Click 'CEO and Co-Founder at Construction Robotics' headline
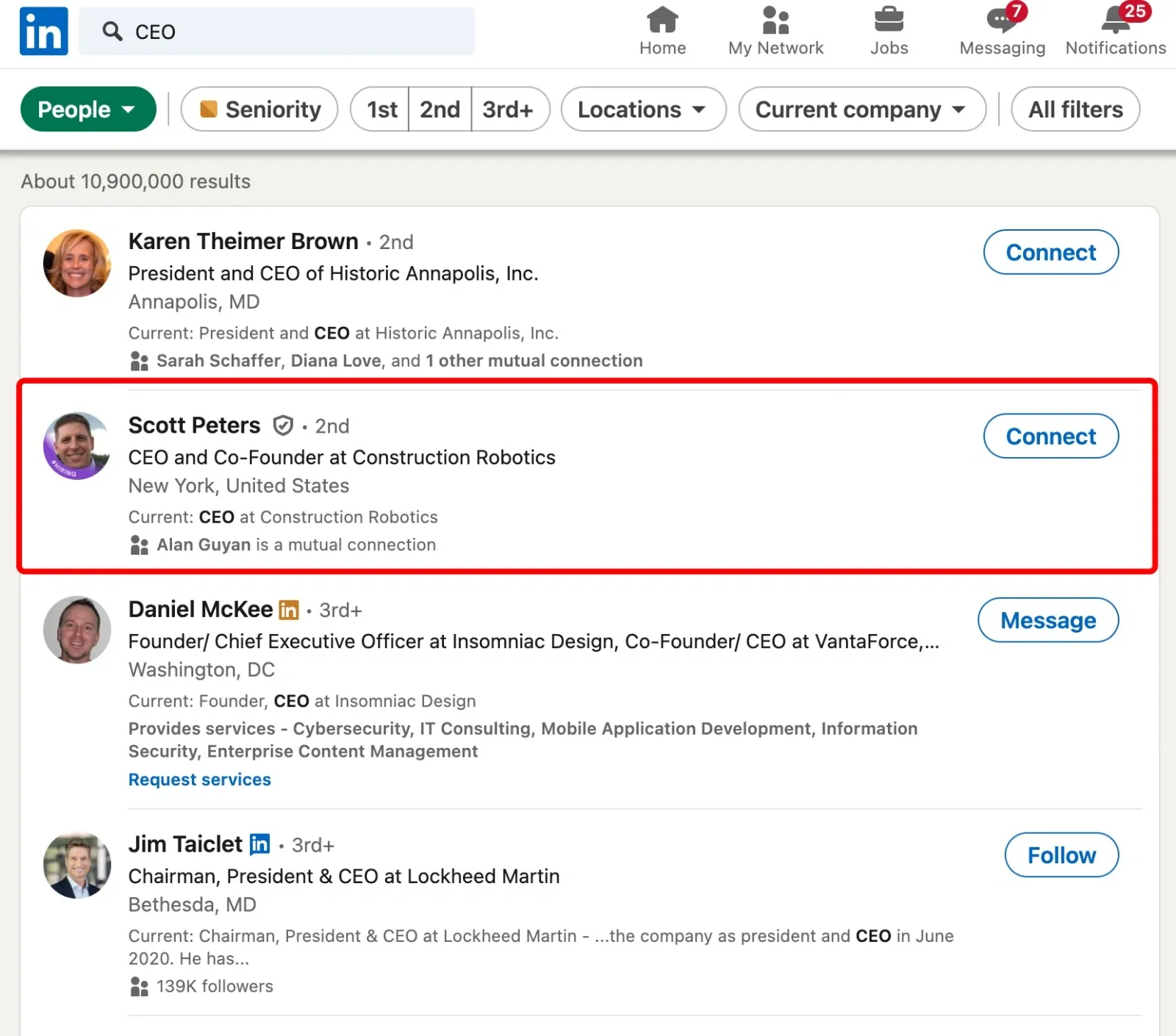Image resolution: width=1176 pixels, height=1036 pixels. 342,457
